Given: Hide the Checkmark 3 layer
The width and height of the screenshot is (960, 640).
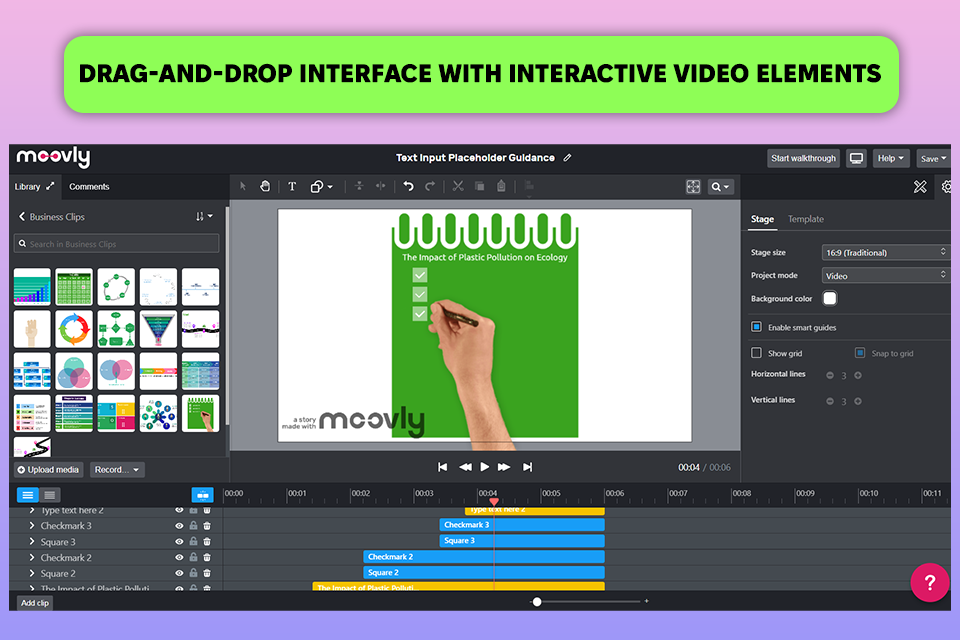Looking at the screenshot, I should click(x=179, y=525).
